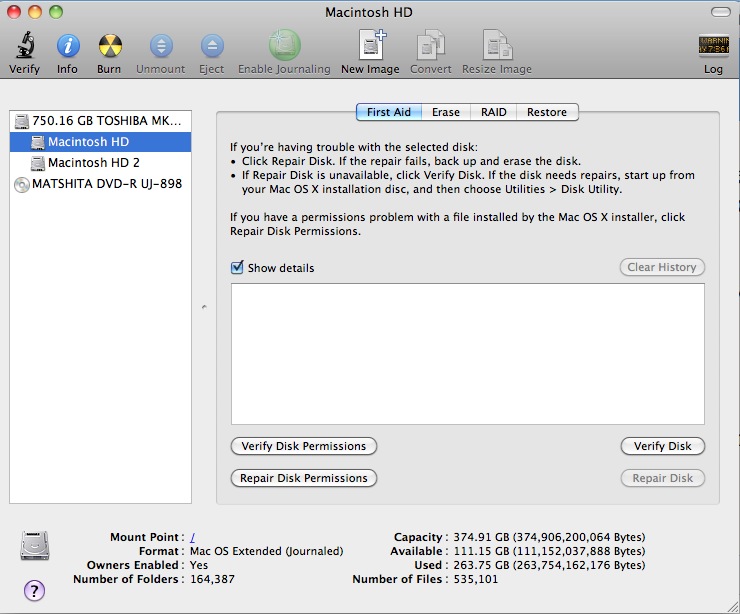Click the large disk icon beside Mount Point
Viewport: 740px width, 614px height.
click(x=34, y=546)
